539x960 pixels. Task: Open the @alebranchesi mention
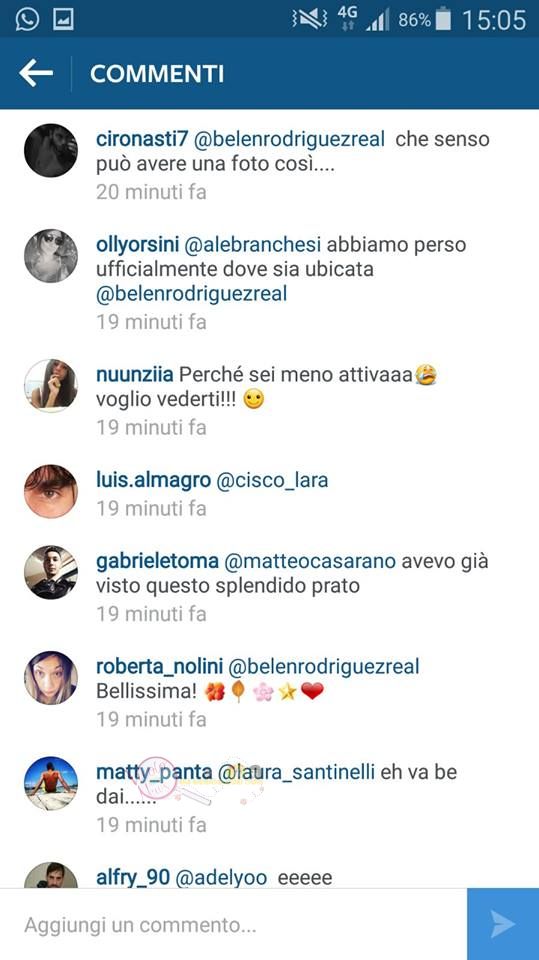pyautogui.click(x=252, y=244)
